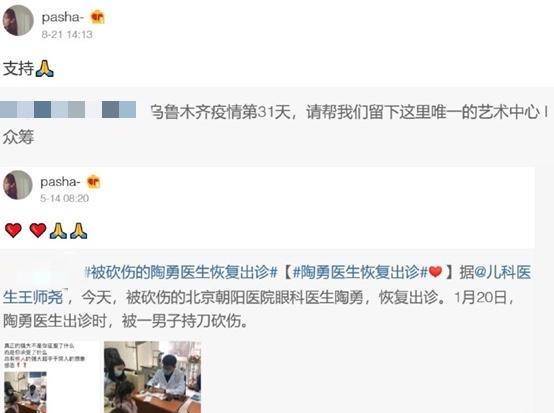Image resolution: width=554 pixels, height=413 pixels.
Task: Open the doctor consultation photo thumbnail
Action: (153, 377)
